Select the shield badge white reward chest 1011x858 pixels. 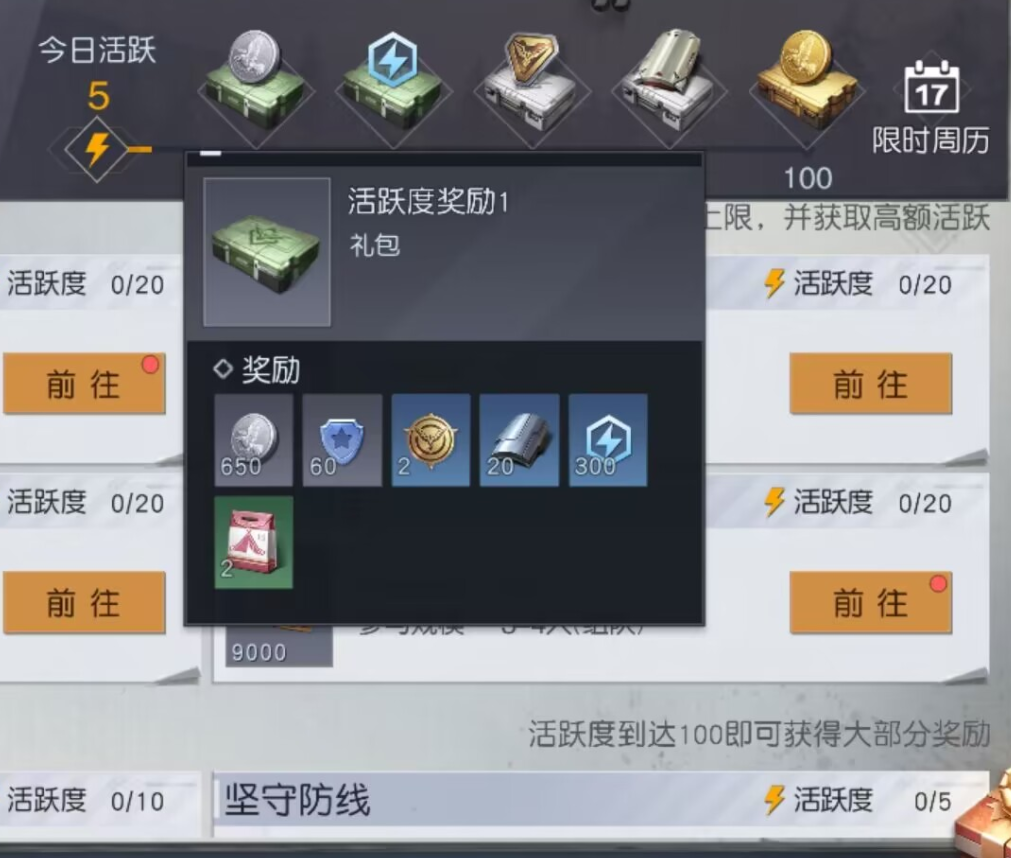[x=532, y=85]
